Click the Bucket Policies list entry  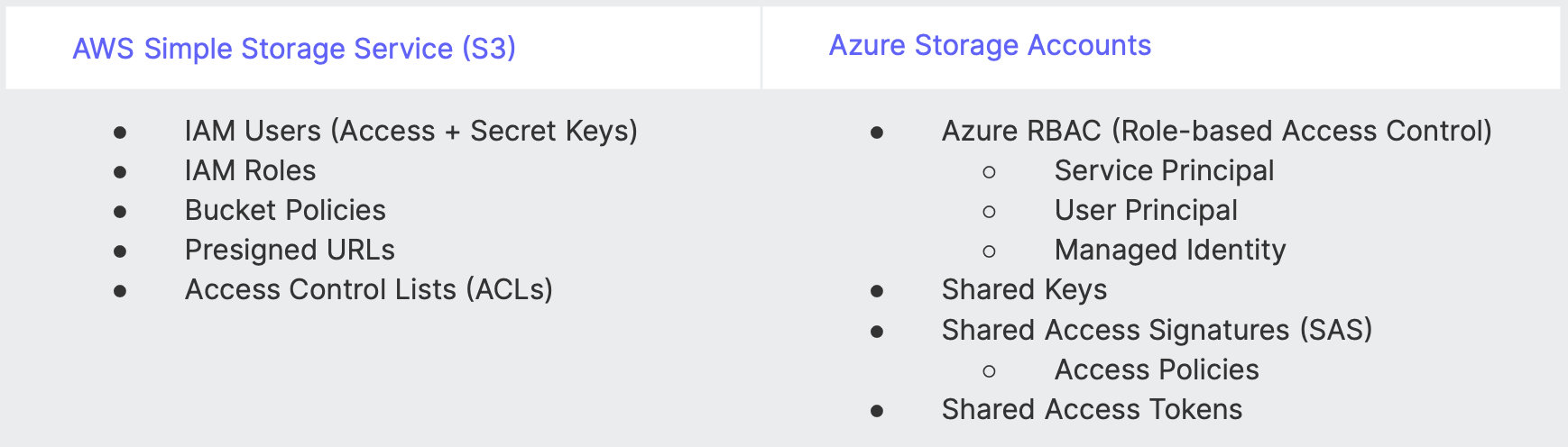tap(285, 211)
